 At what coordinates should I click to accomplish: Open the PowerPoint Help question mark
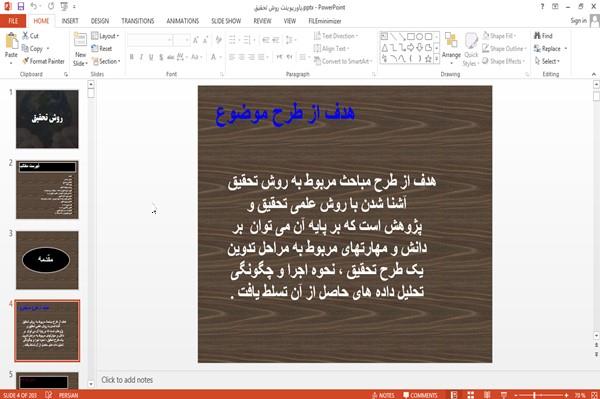(x=542, y=7)
